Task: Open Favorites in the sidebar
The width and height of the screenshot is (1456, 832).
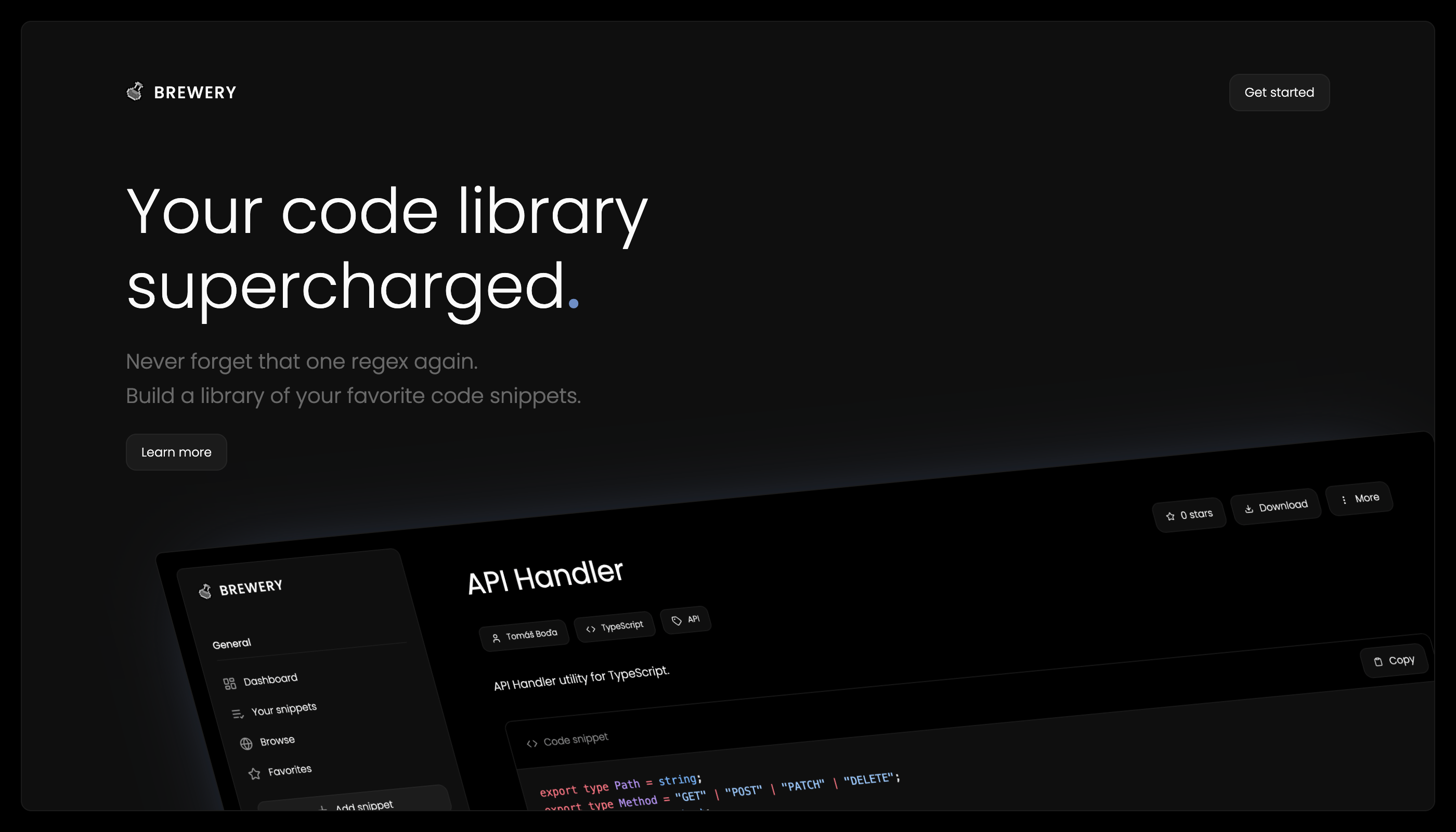Action: point(290,770)
